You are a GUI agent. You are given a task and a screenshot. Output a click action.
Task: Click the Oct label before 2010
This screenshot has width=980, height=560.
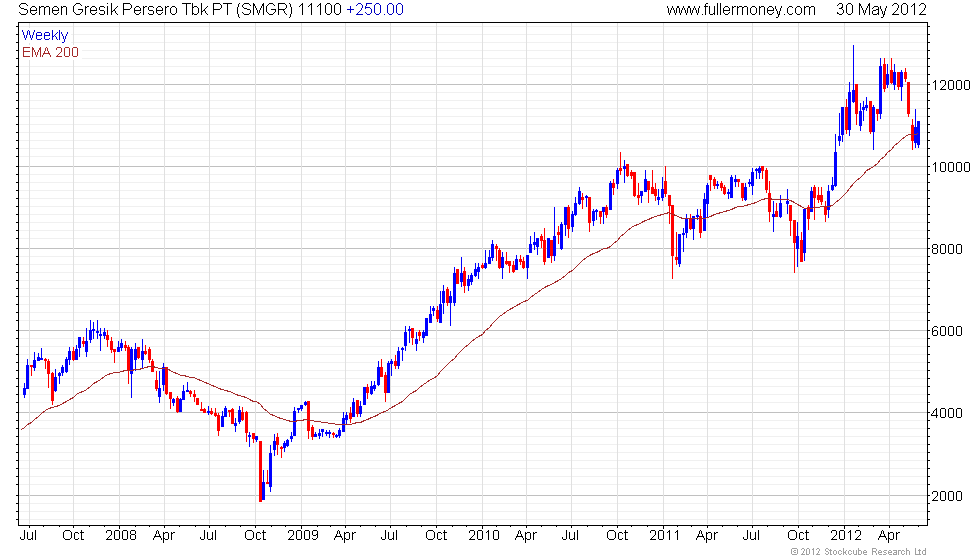point(436,535)
